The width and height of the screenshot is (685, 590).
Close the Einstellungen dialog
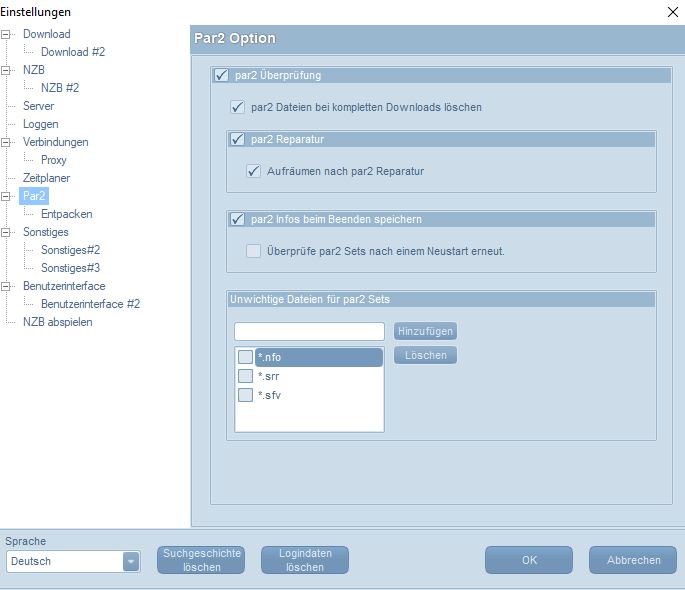point(673,12)
